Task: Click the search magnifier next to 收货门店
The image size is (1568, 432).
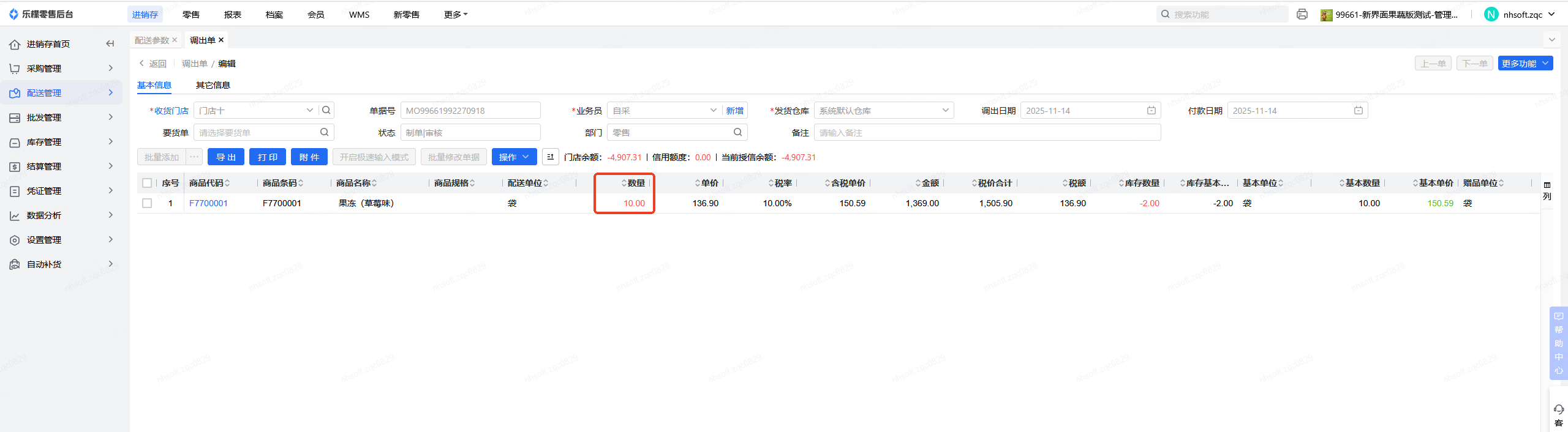Action: (x=326, y=110)
